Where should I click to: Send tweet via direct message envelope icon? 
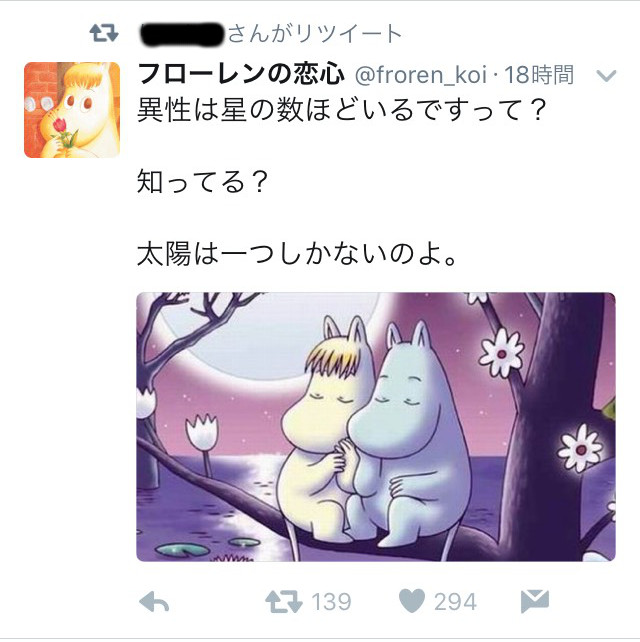click(534, 601)
